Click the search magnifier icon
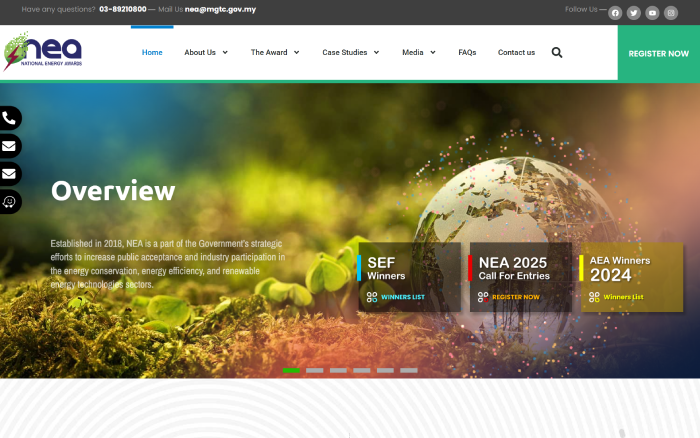The height and width of the screenshot is (438, 700). [557, 53]
